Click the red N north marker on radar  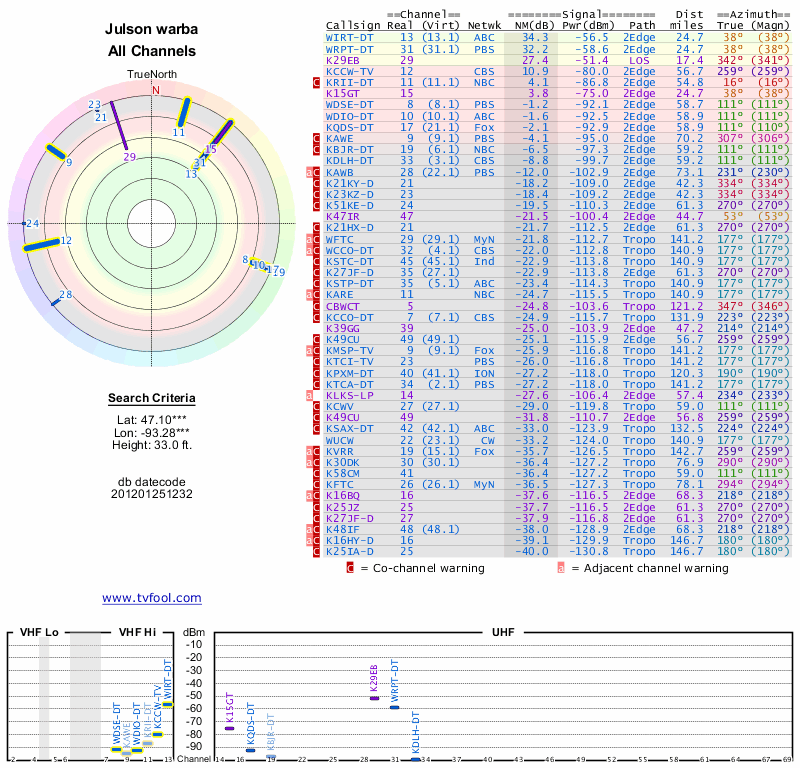(155, 90)
